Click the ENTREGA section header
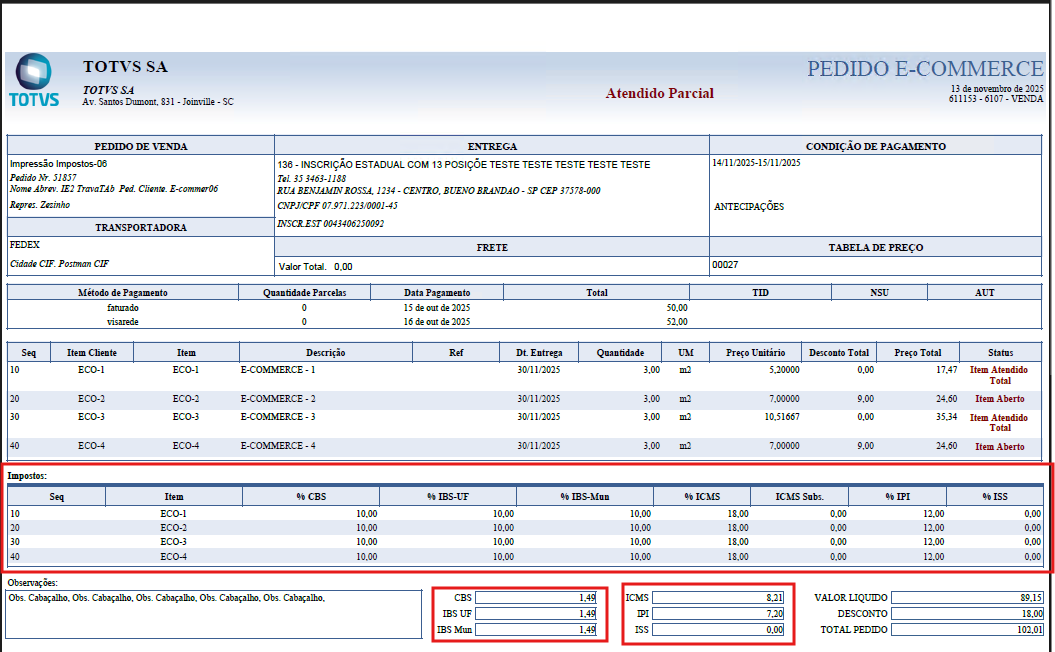This screenshot has width=1055, height=652. coord(492,146)
